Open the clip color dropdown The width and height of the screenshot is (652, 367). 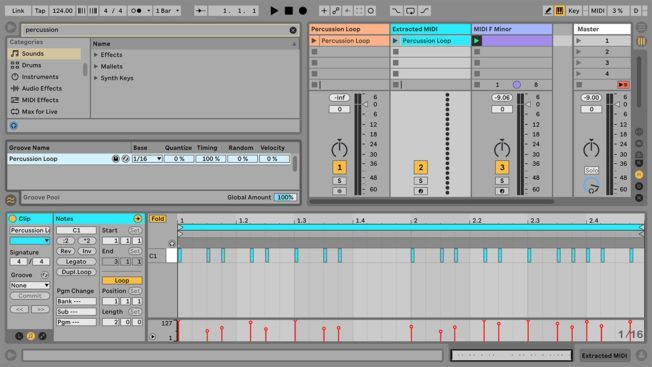30,241
